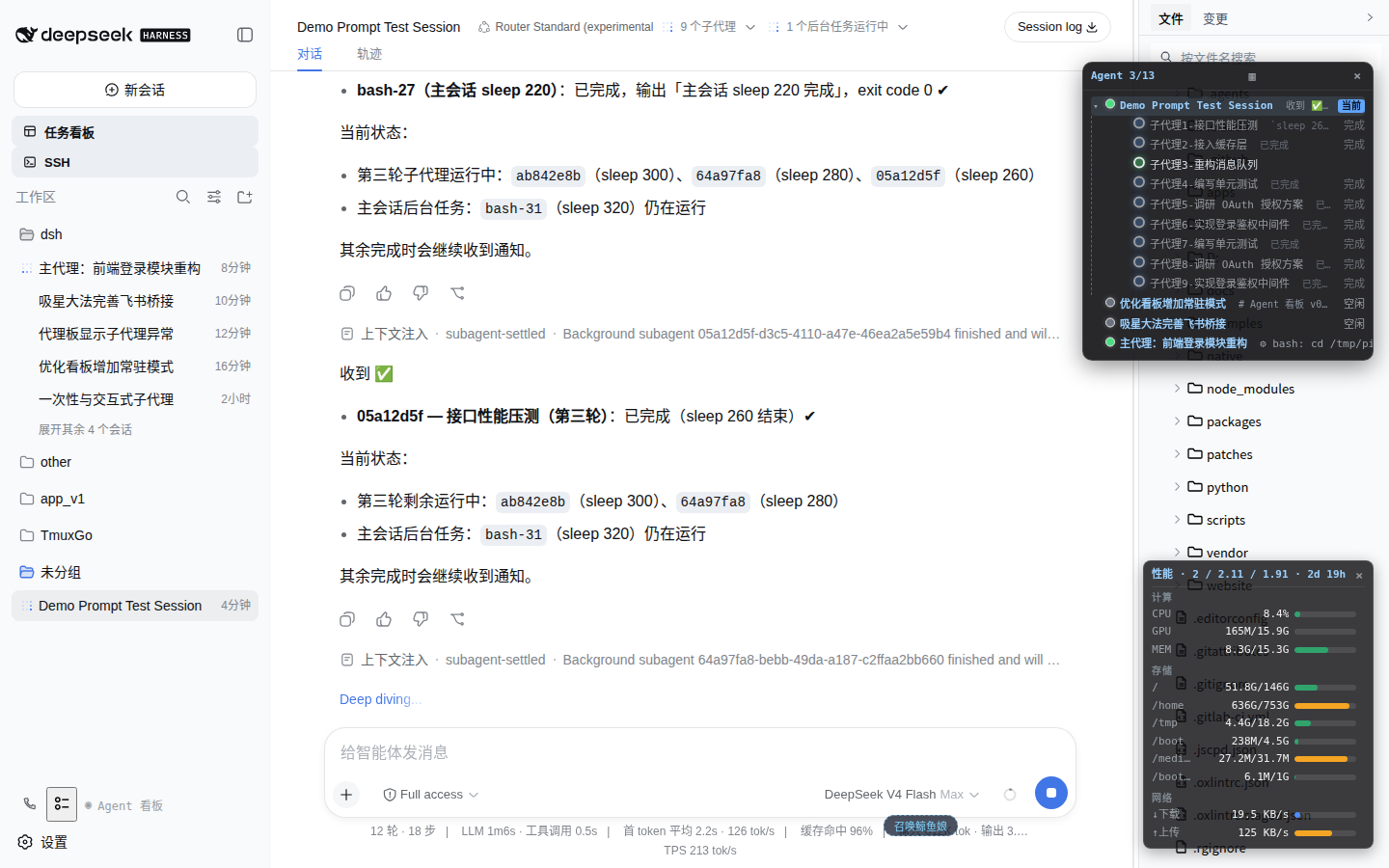Expand the other folder
The height and width of the screenshot is (868, 1389).
[x=135, y=462]
